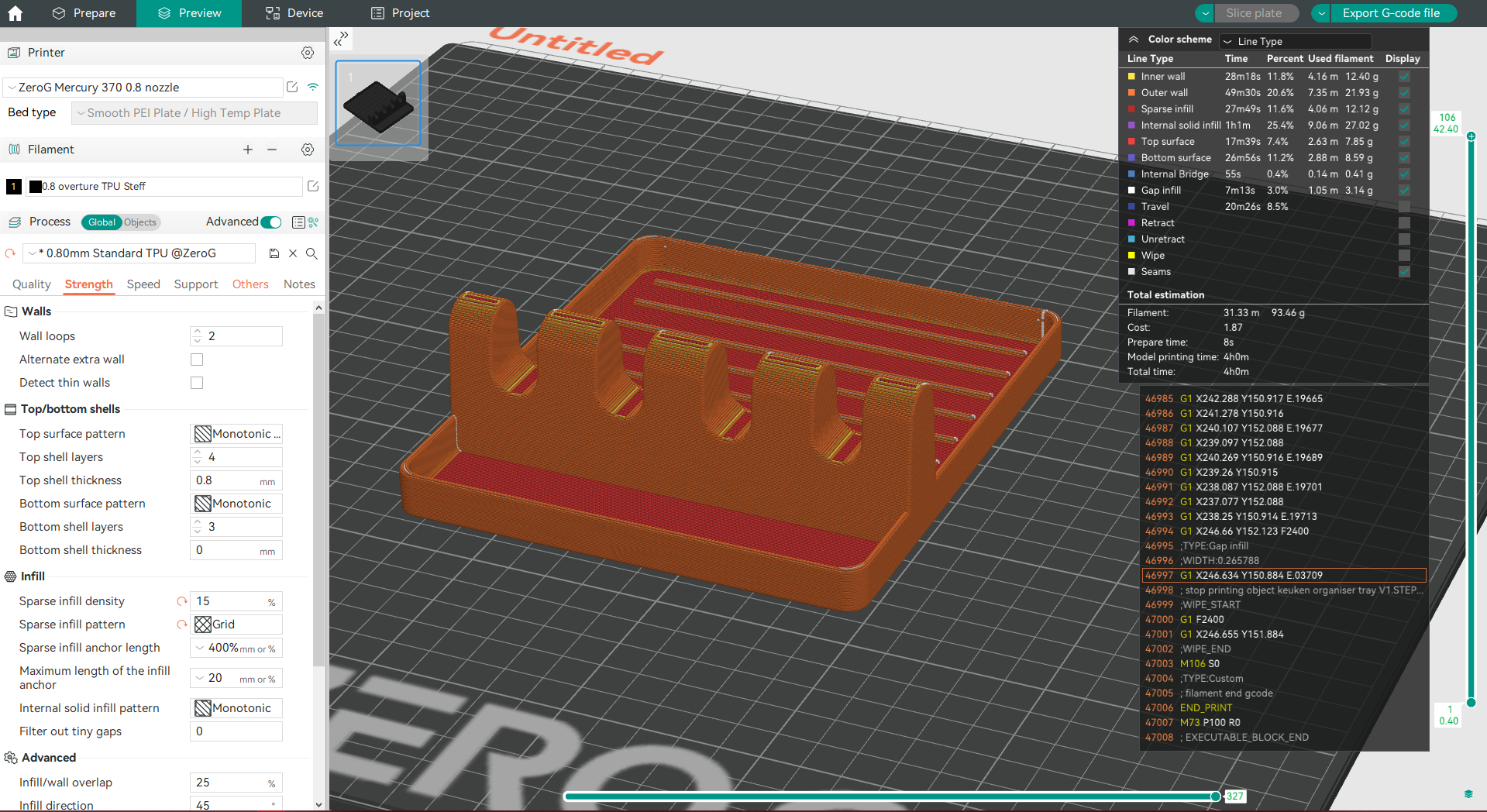Enable Detect thin walls checkbox
The height and width of the screenshot is (812, 1487).
click(x=197, y=383)
